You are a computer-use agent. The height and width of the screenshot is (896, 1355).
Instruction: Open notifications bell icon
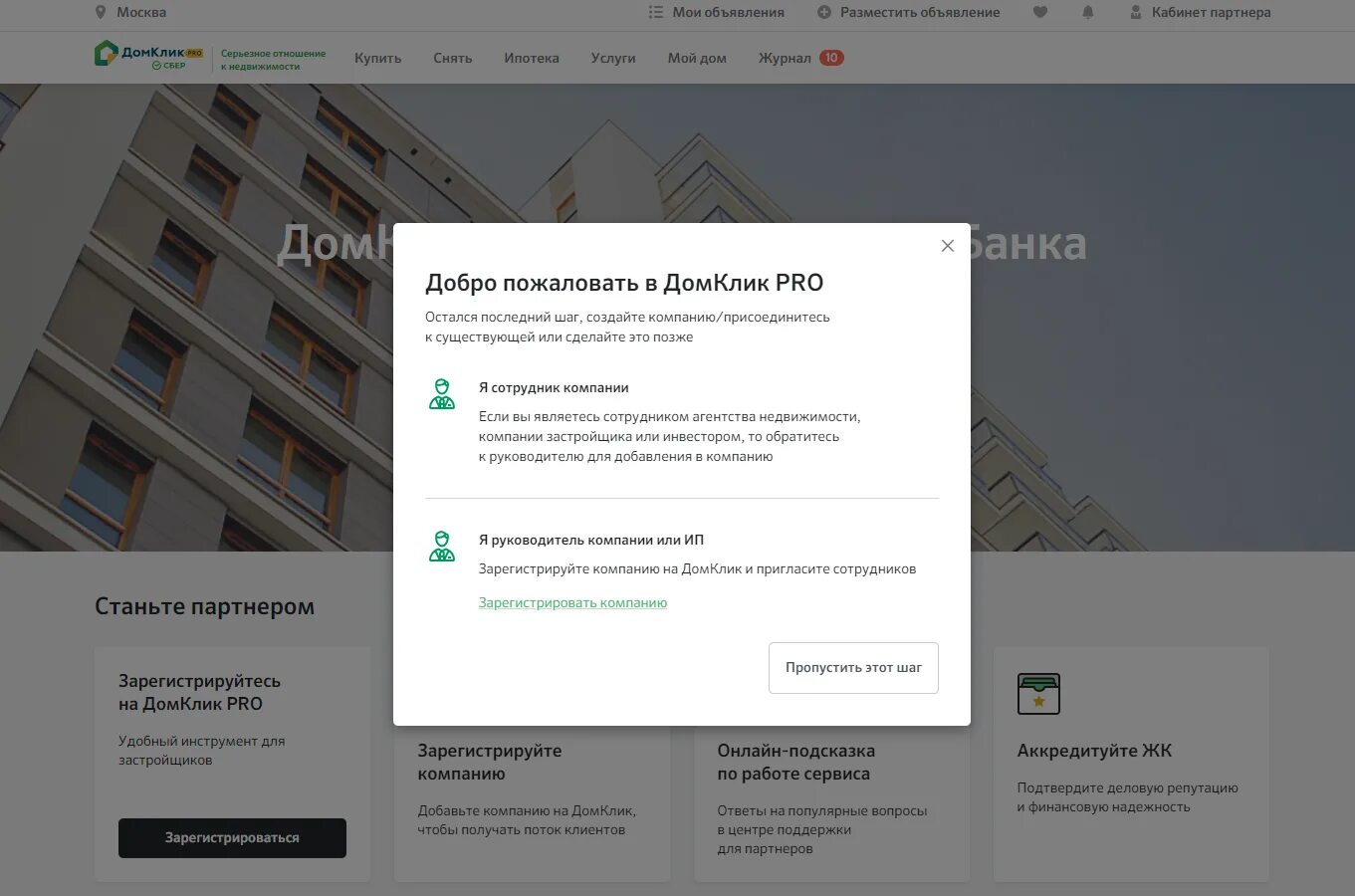(1087, 12)
